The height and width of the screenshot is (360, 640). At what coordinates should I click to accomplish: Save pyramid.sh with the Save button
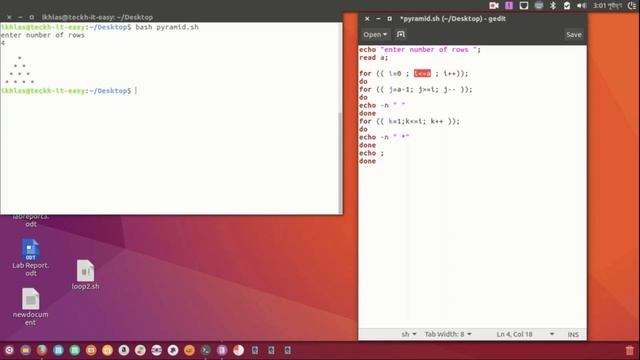(x=573, y=35)
